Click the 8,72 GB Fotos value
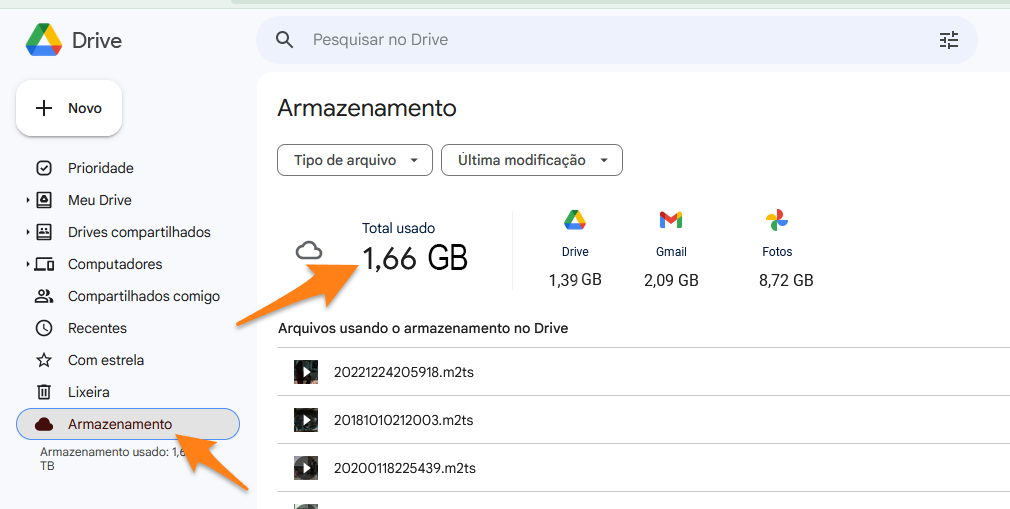Image resolution: width=1010 pixels, height=509 pixels. click(786, 280)
